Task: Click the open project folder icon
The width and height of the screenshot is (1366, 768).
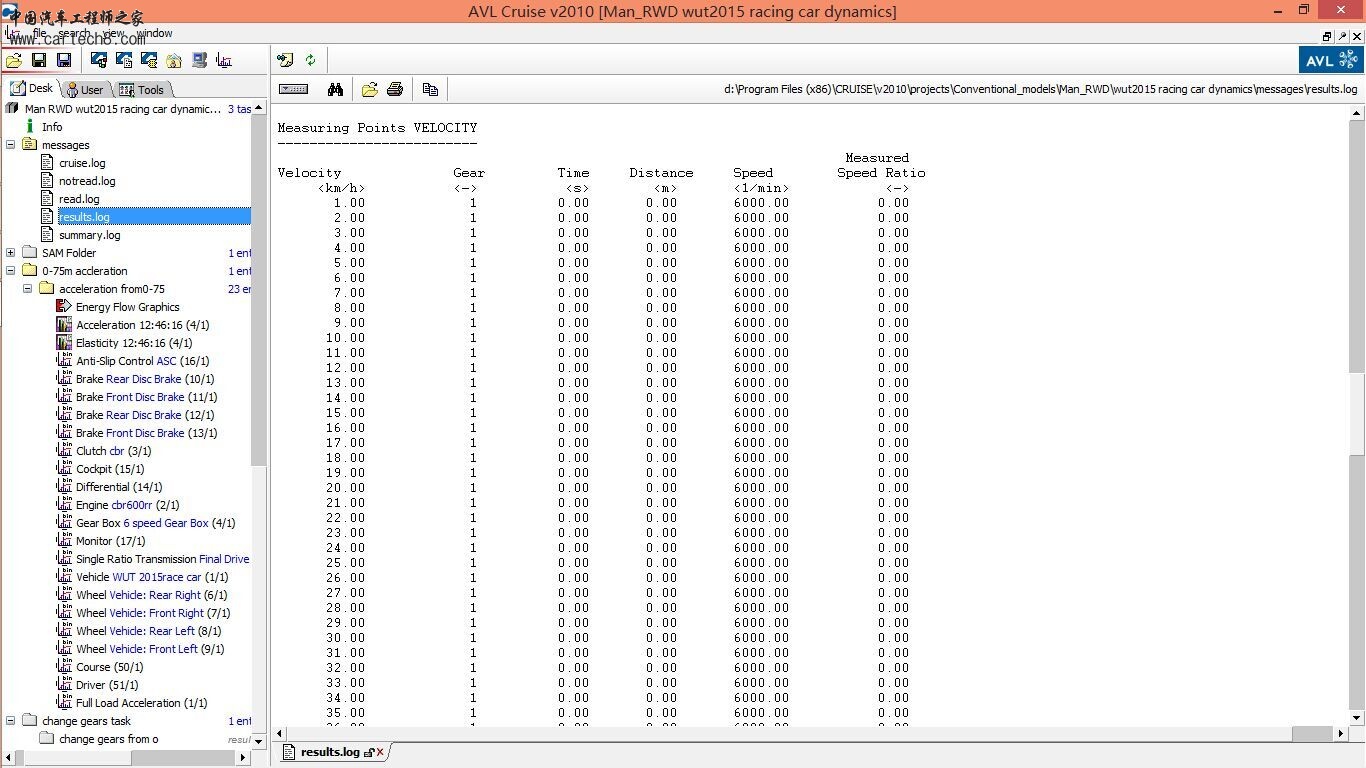Action: [x=14, y=61]
